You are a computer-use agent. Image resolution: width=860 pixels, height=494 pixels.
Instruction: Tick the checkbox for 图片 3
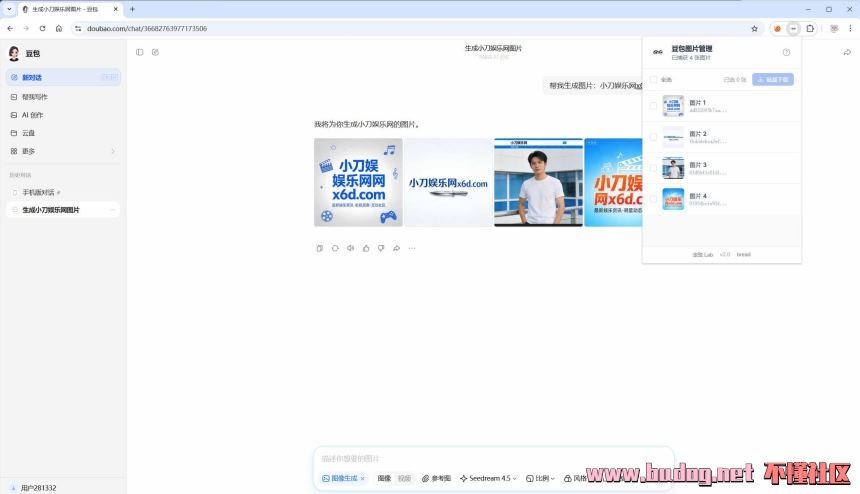pos(653,168)
